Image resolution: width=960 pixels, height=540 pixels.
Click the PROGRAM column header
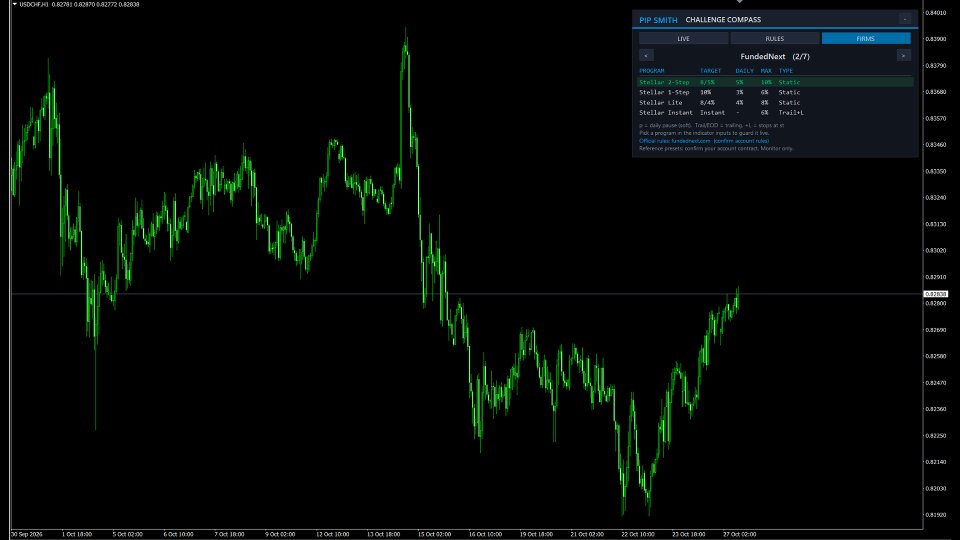[651, 71]
